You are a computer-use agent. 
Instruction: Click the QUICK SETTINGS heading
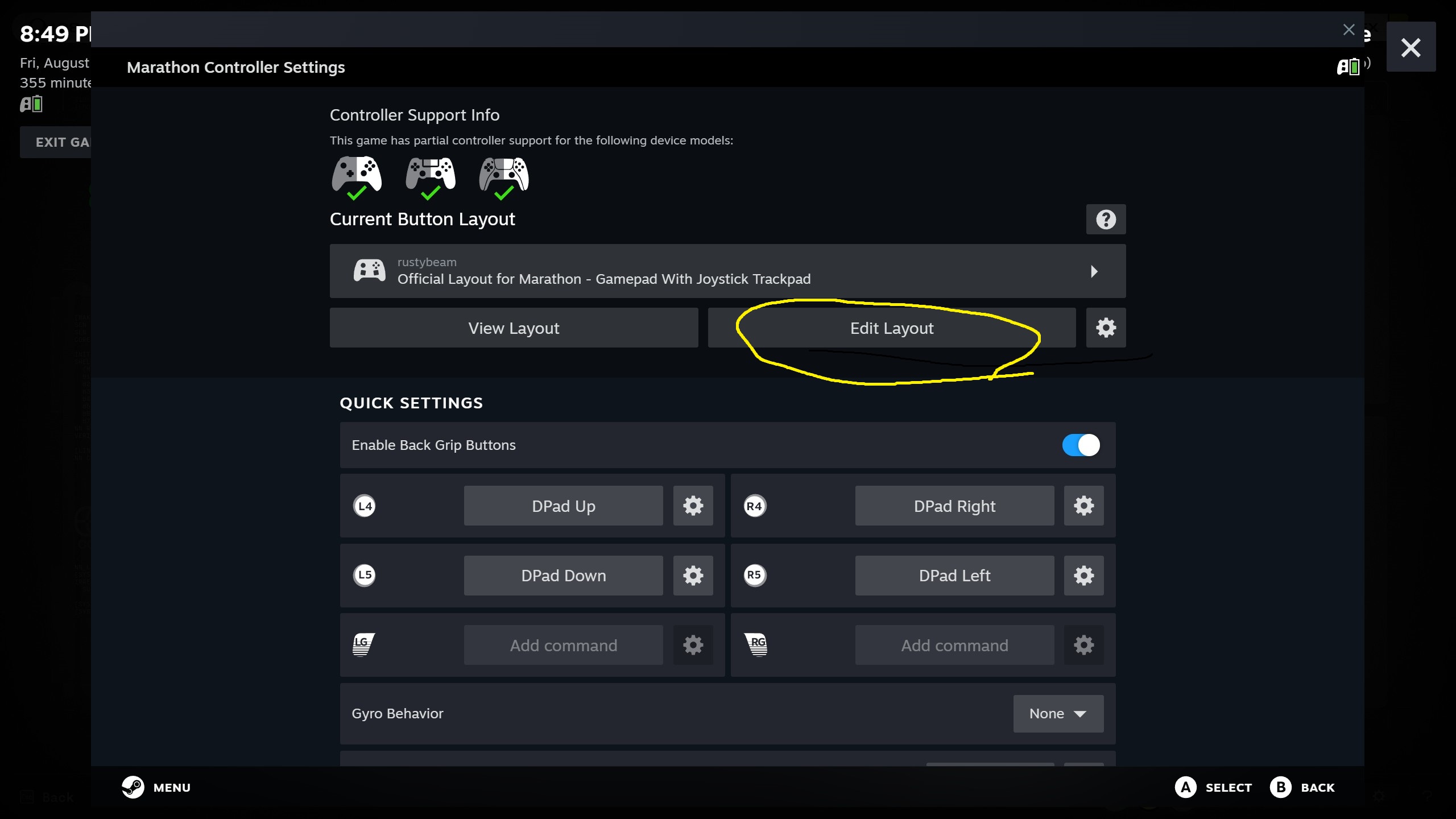pyautogui.click(x=411, y=403)
